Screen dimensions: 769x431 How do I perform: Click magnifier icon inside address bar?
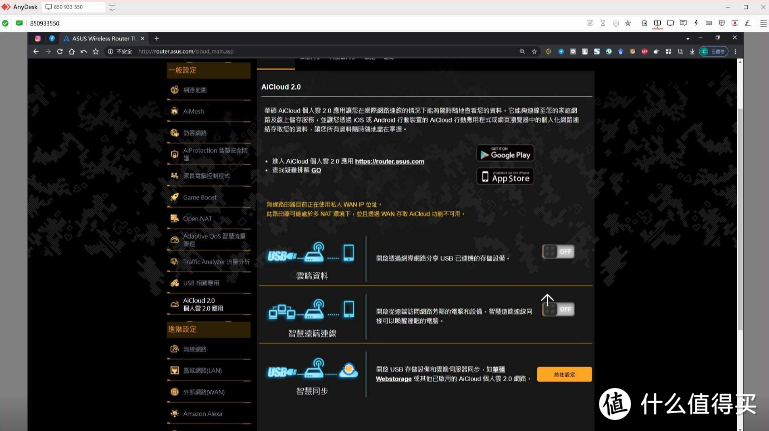(522, 51)
